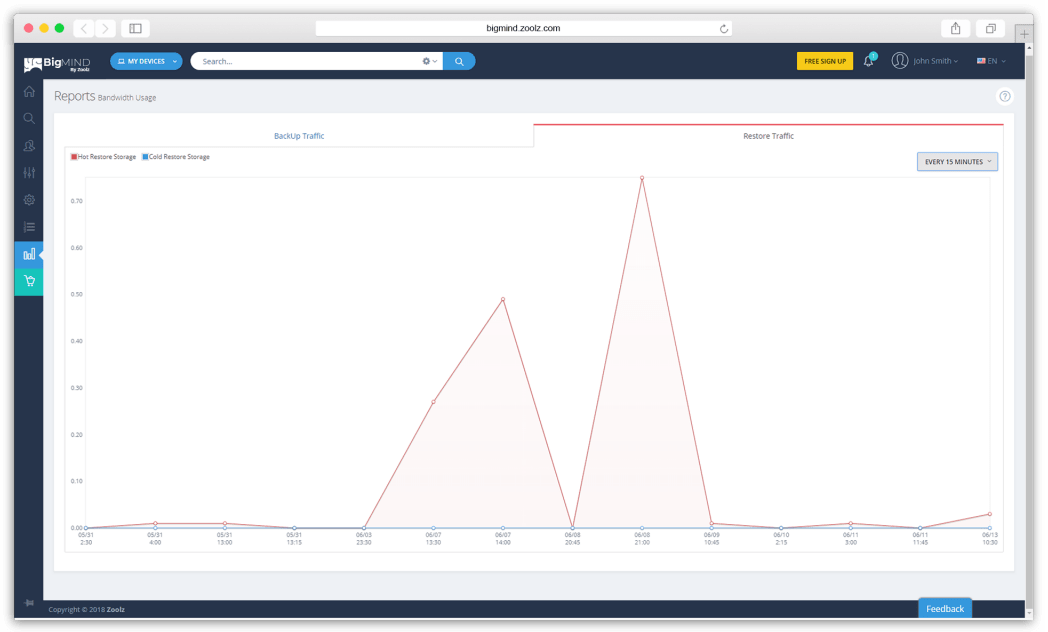Click the help question mark icon
1048x632 pixels.
point(1005,97)
